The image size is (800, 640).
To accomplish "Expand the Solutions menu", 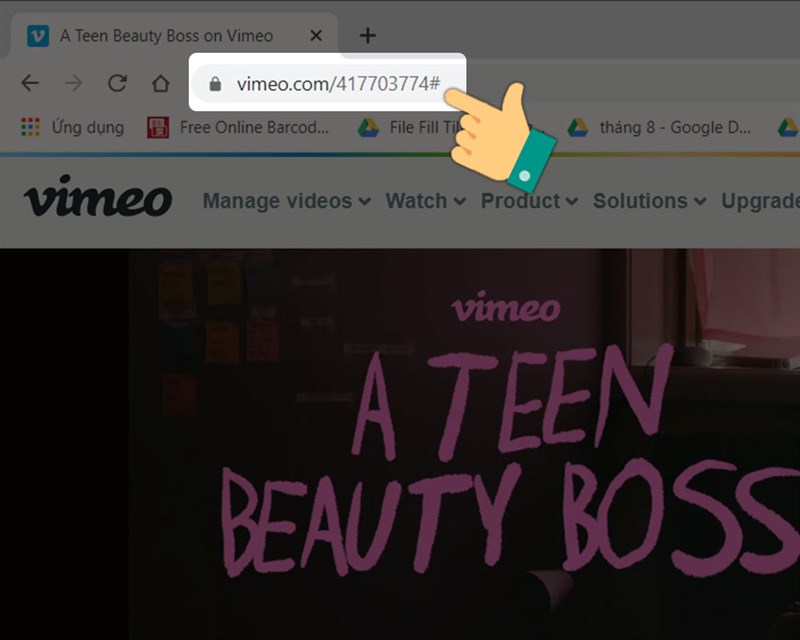I will pyautogui.click(x=649, y=201).
